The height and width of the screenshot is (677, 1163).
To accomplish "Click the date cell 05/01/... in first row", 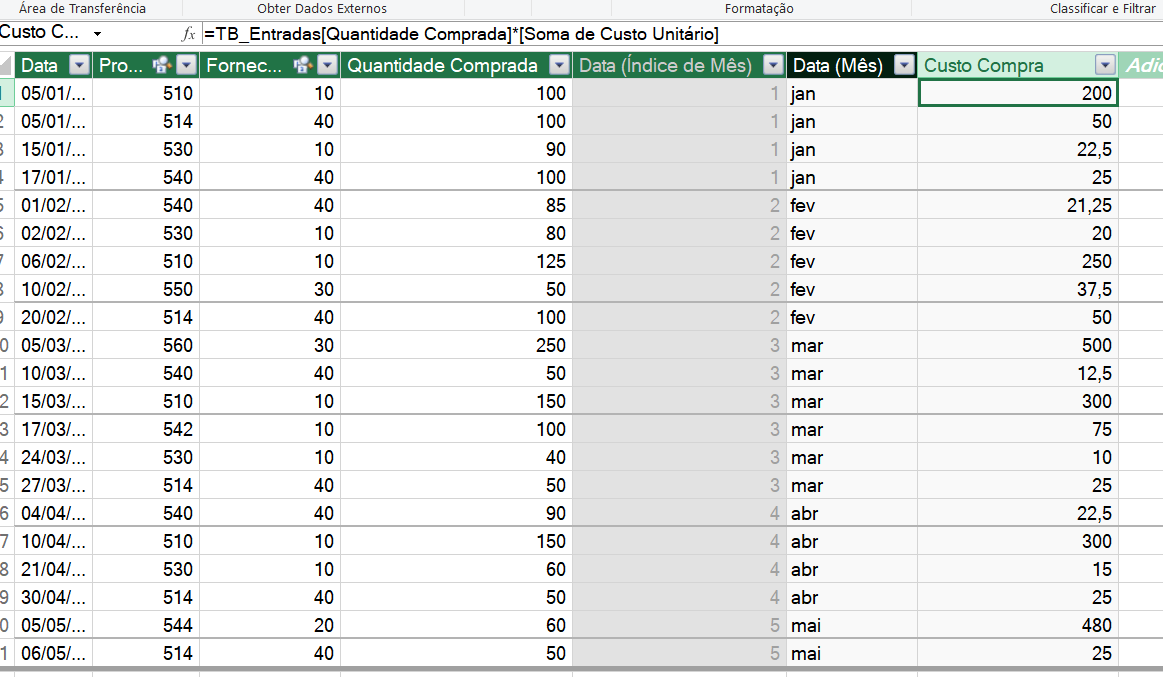I will coord(53,93).
